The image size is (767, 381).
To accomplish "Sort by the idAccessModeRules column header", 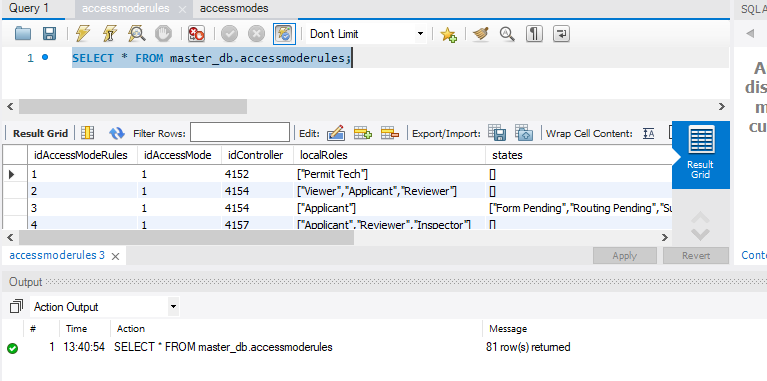I will tap(82, 155).
